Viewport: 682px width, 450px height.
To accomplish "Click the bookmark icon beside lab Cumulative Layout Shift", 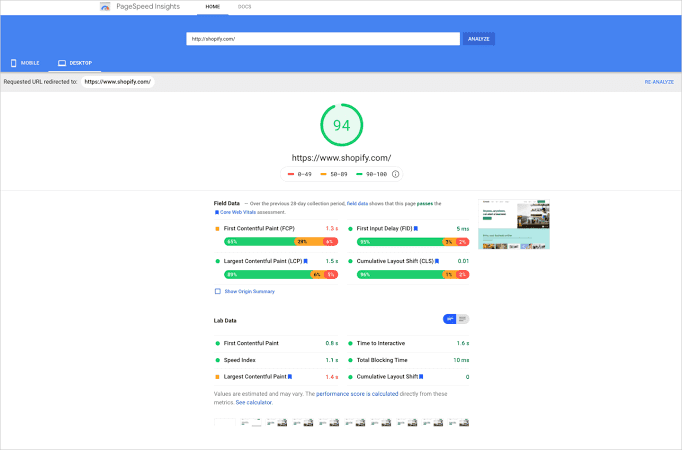I will tap(421, 377).
